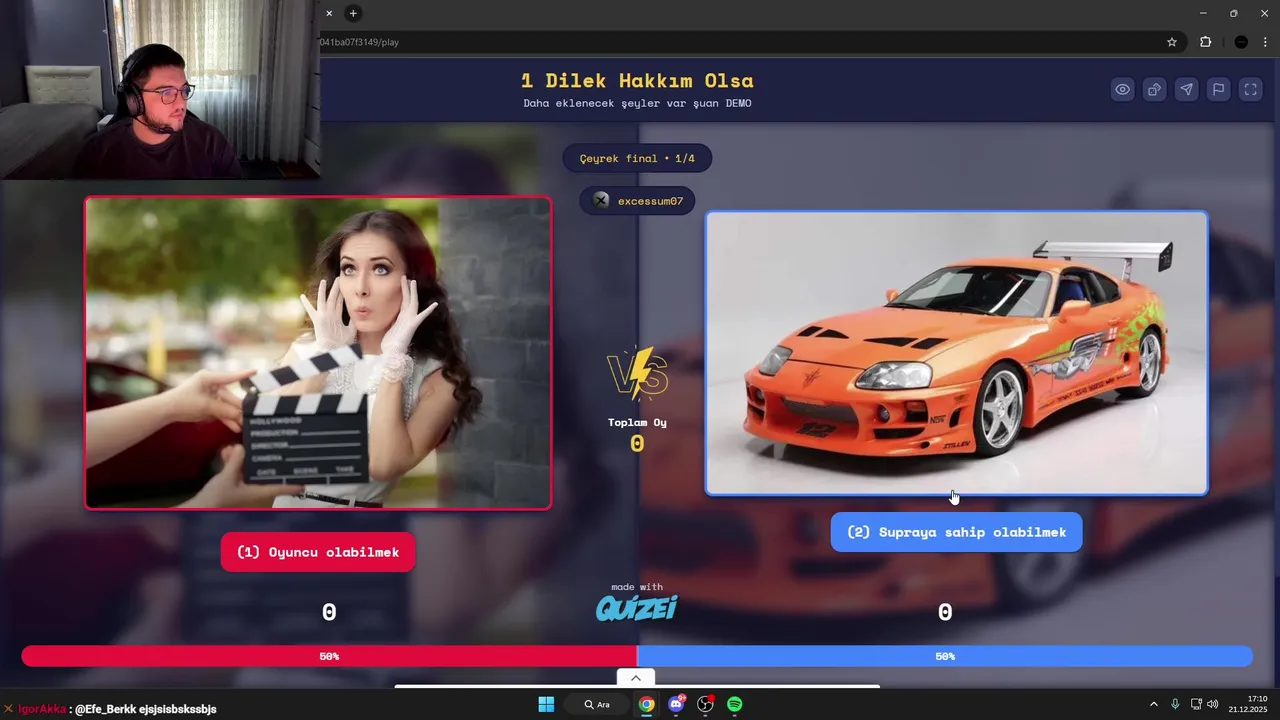Image resolution: width=1280 pixels, height=720 pixels.
Task: Click the microphone tray icon
Action: (x=1175, y=704)
